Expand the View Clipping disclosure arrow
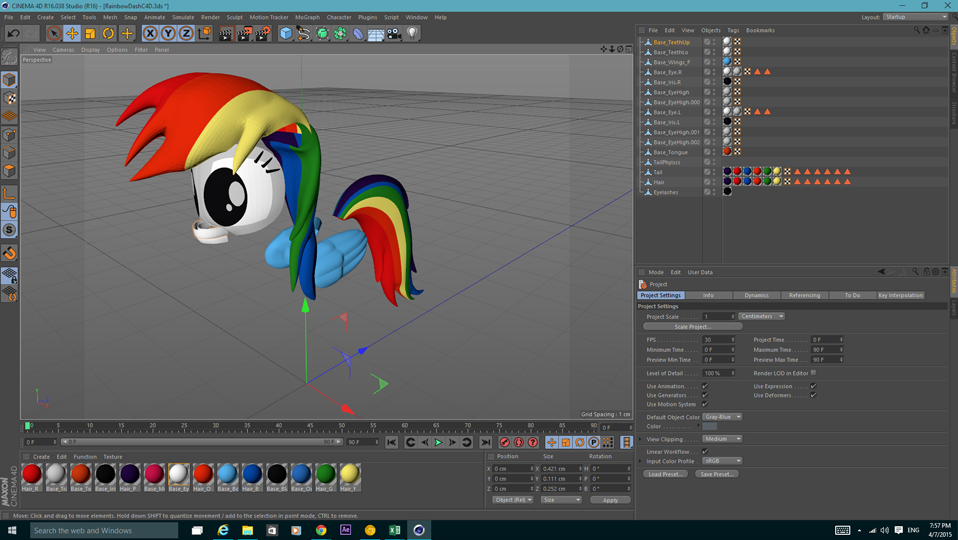Image resolution: width=958 pixels, height=540 pixels. coord(640,439)
